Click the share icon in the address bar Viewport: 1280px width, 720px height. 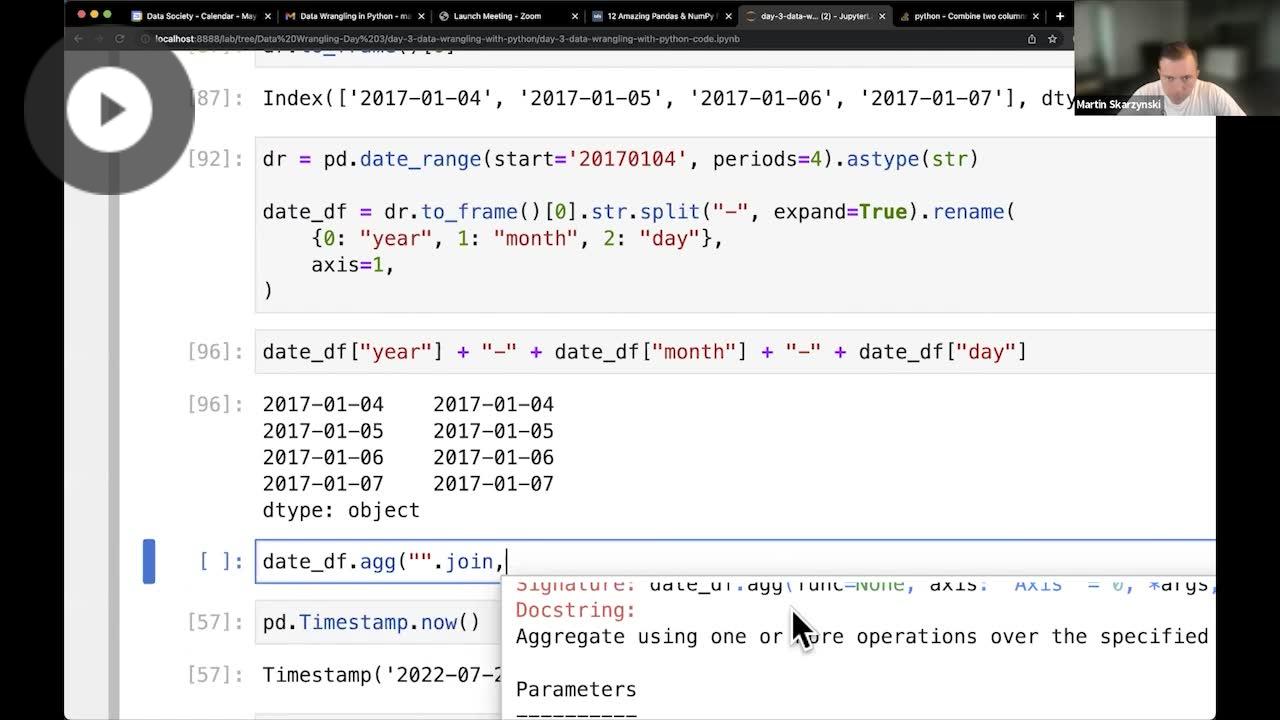(x=1030, y=39)
